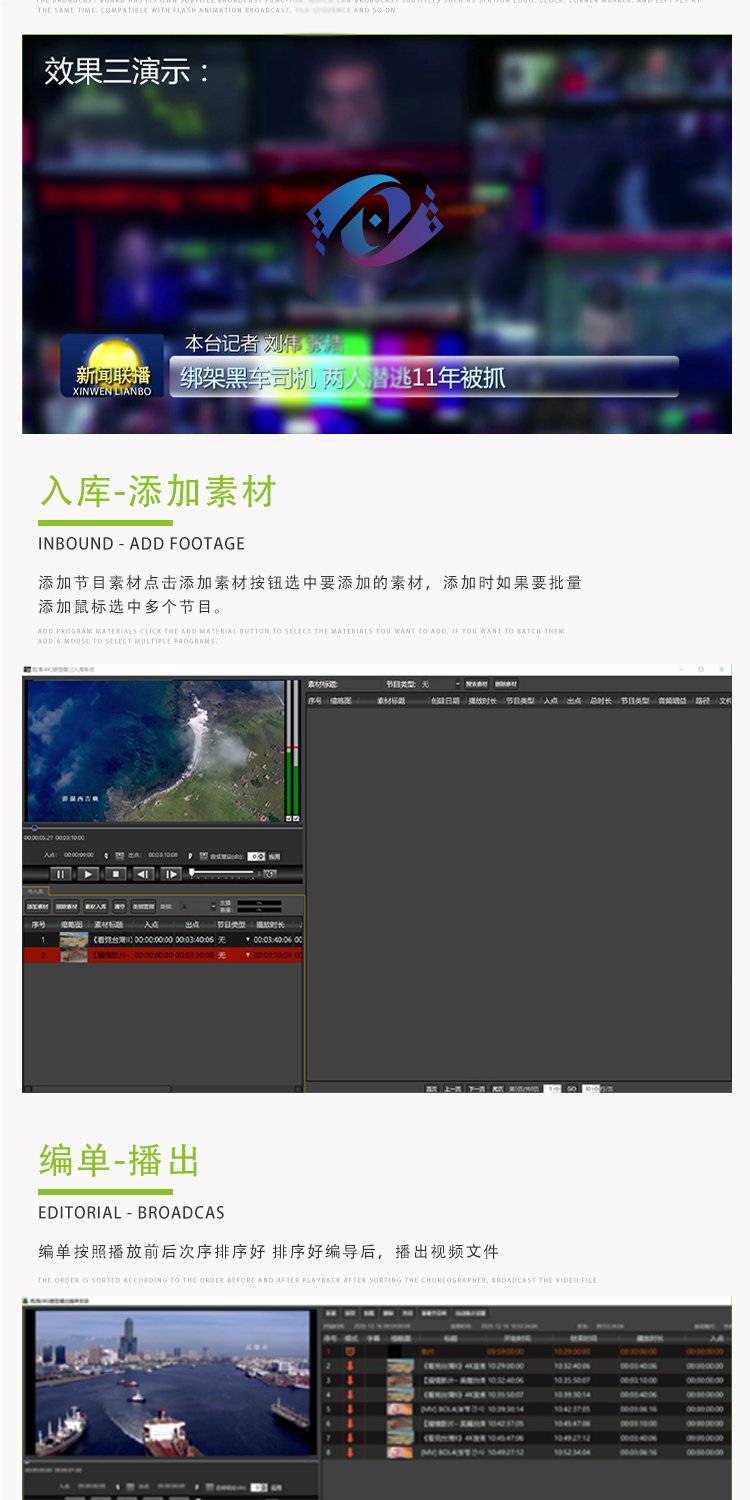Click the playback speed slider handle
Screen dimensions: 750x1500
(x=192, y=873)
